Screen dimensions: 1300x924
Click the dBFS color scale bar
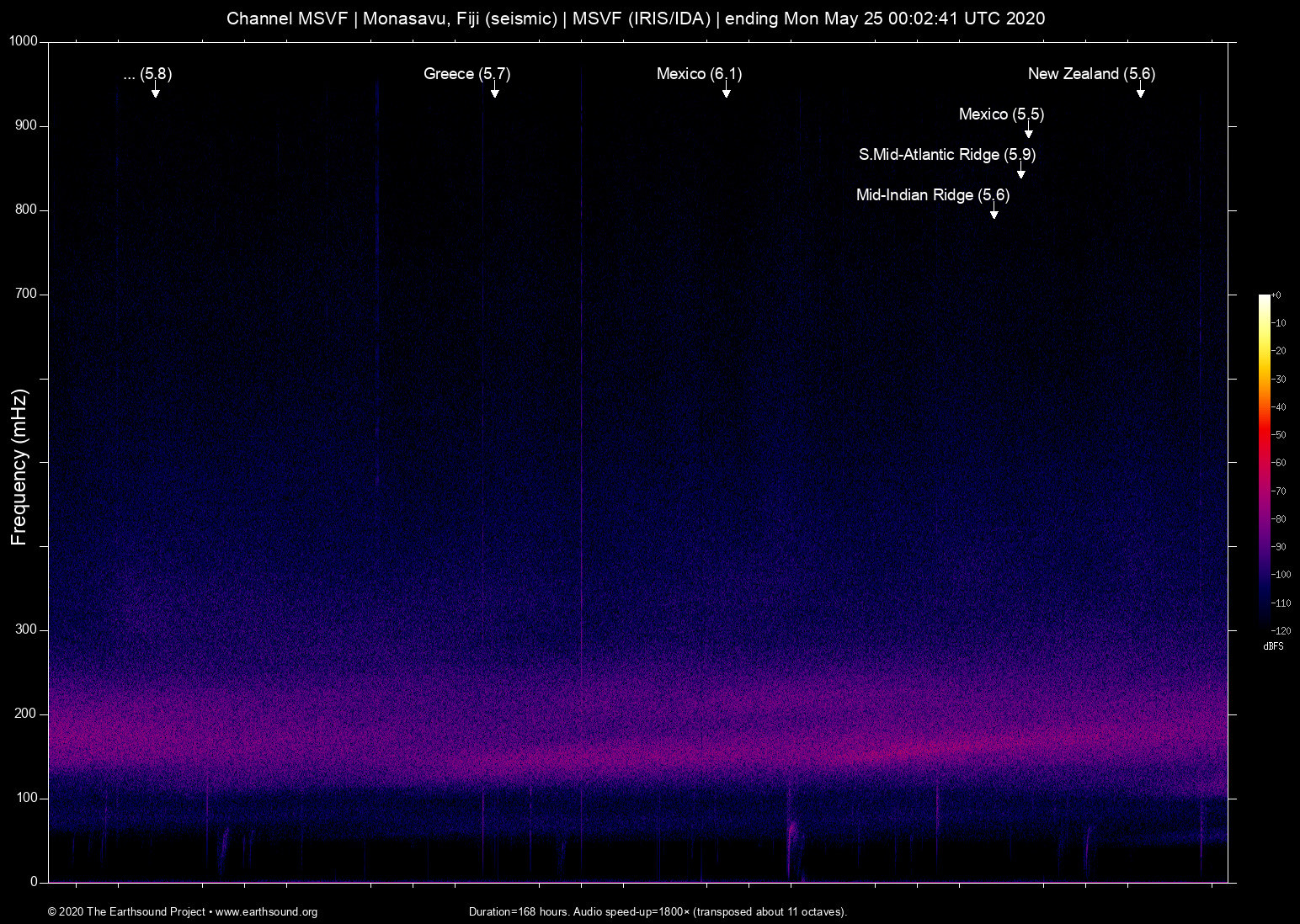(1265, 462)
